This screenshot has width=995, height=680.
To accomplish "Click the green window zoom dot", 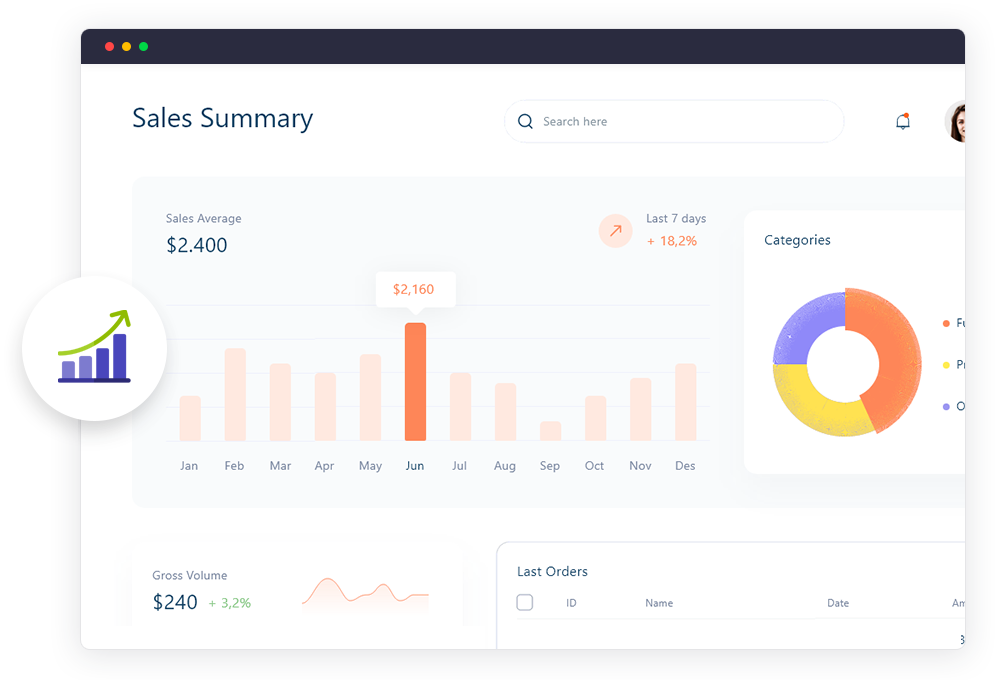I will tap(143, 46).
